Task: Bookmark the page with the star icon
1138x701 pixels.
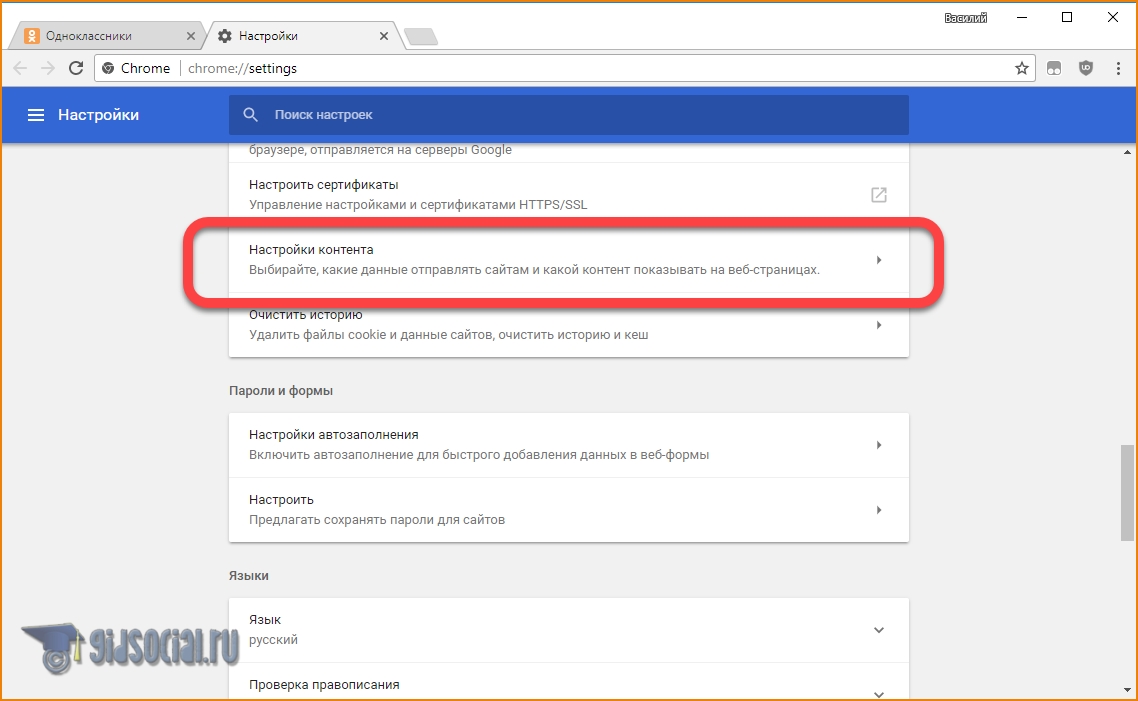Action: click(x=1021, y=68)
